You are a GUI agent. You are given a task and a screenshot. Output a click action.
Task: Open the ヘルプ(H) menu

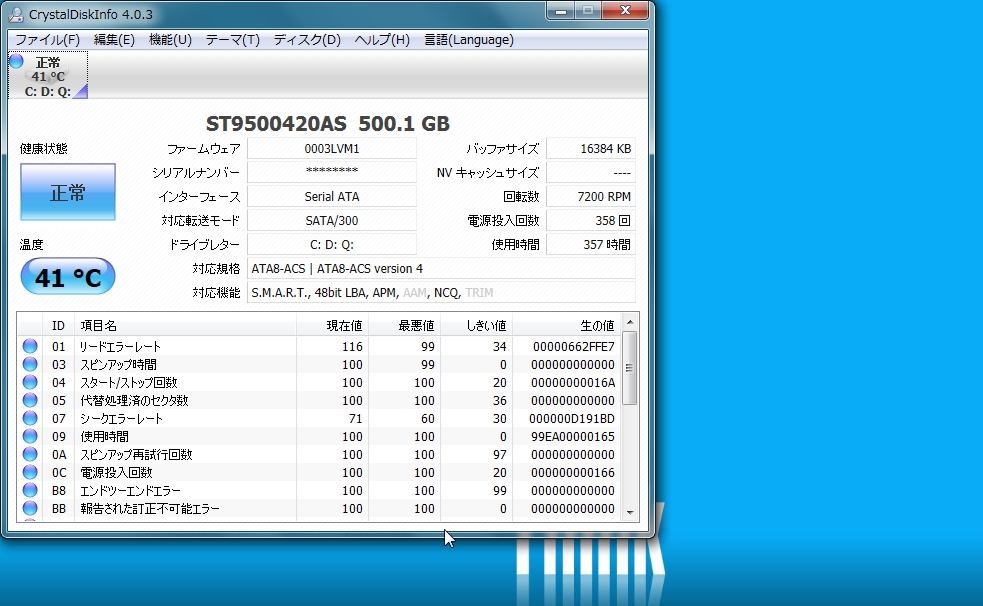382,40
